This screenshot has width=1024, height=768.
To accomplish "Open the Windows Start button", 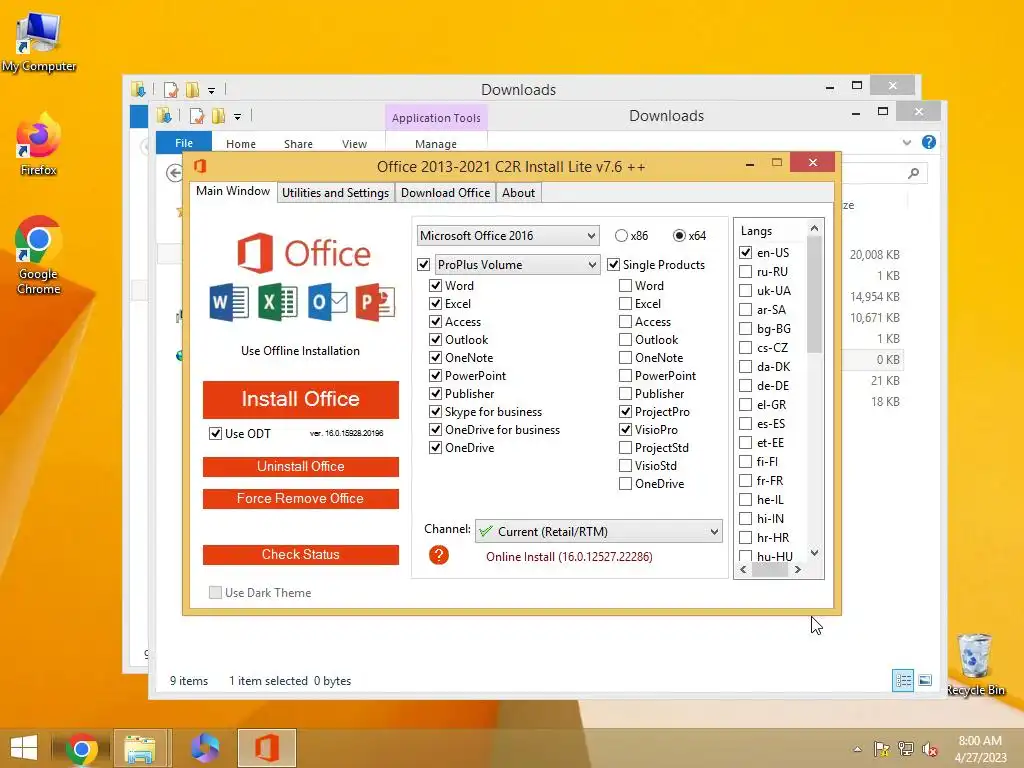I will (24, 748).
